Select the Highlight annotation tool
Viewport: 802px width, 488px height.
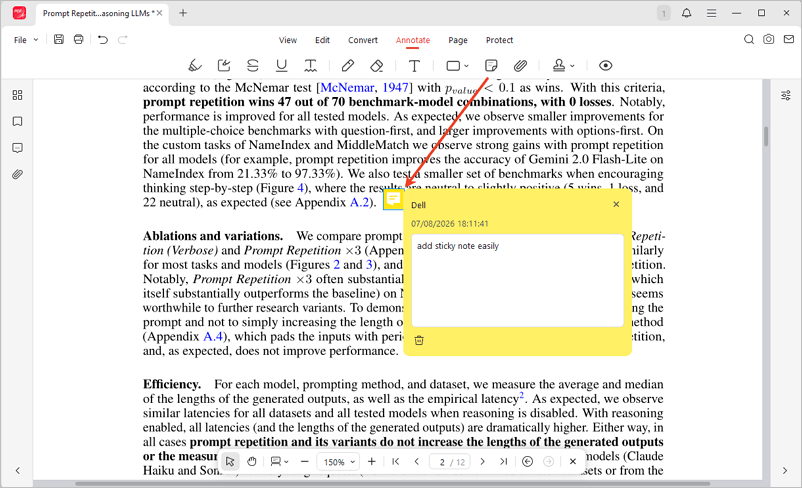click(195, 65)
